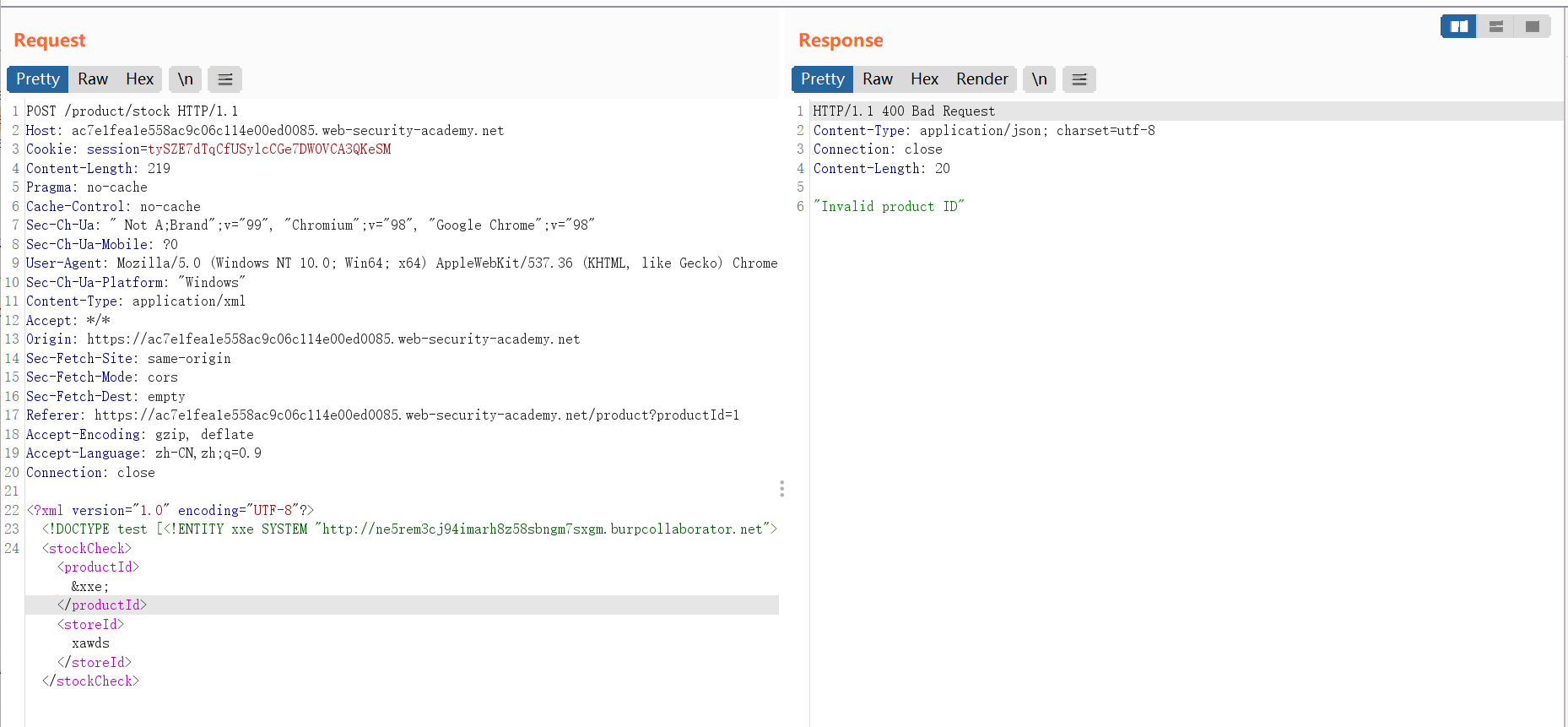
Task: Select Pretty tab in Request panel
Action: 38,79
